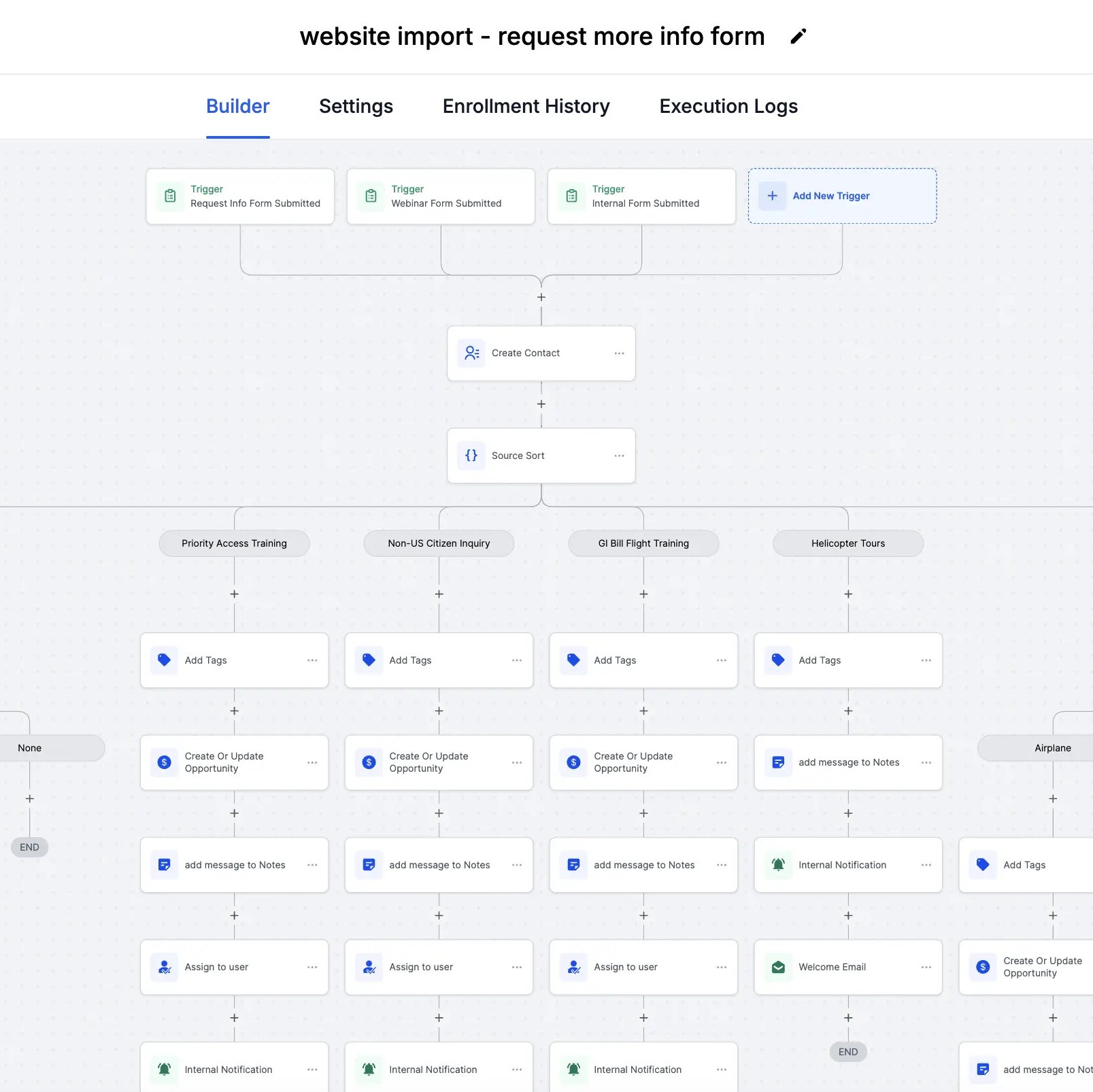Click the Source Sort braces icon
Image resolution: width=1093 pixels, height=1092 pixels.
click(x=471, y=456)
